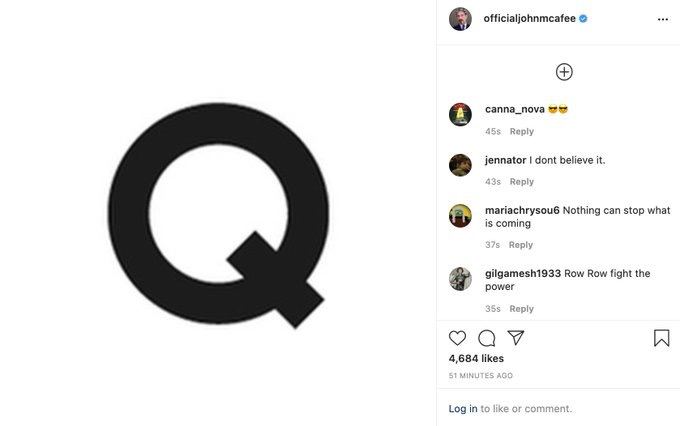680x426 pixels.
Task: Click the canna_nova commenter avatar
Action: click(x=460, y=115)
